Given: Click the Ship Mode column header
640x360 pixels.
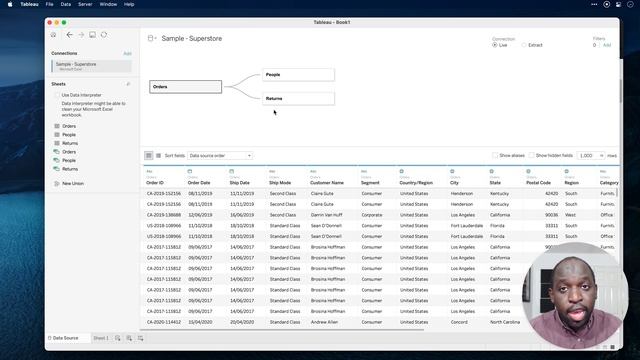Looking at the screenshot, I should point(280,183).
